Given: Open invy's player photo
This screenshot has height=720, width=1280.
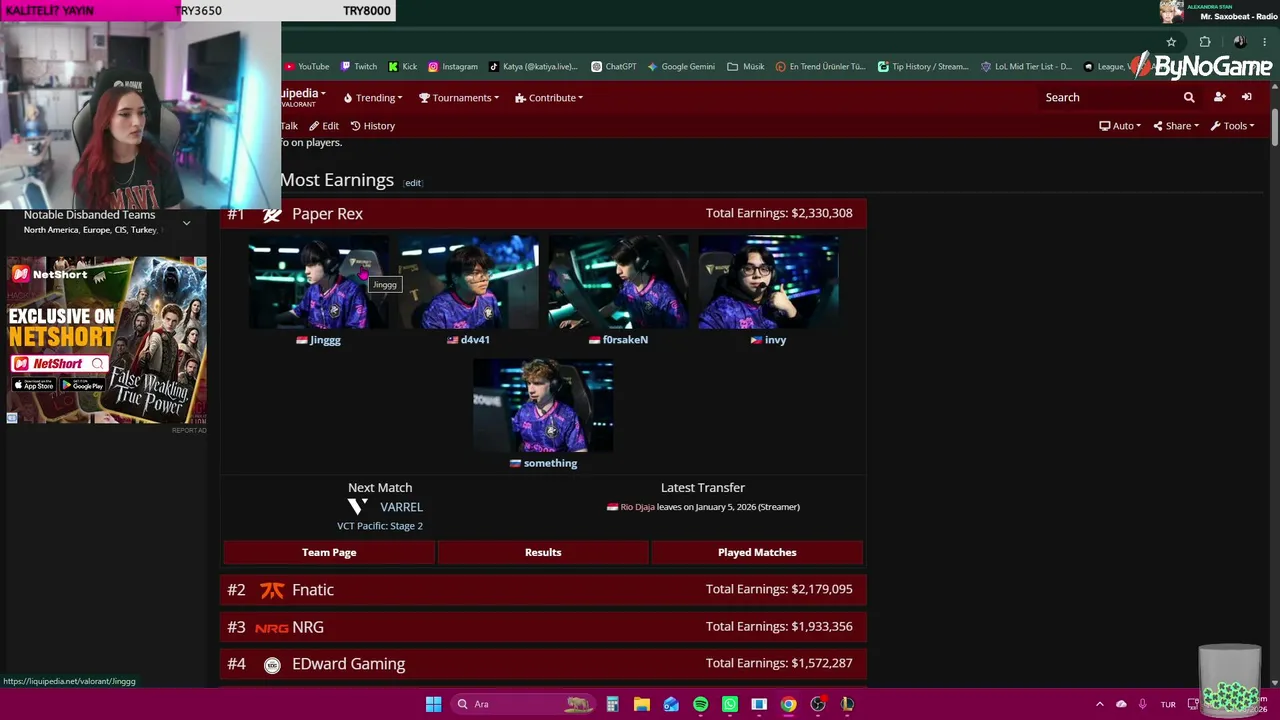Looking at the screenshot, I should (768, 282).
